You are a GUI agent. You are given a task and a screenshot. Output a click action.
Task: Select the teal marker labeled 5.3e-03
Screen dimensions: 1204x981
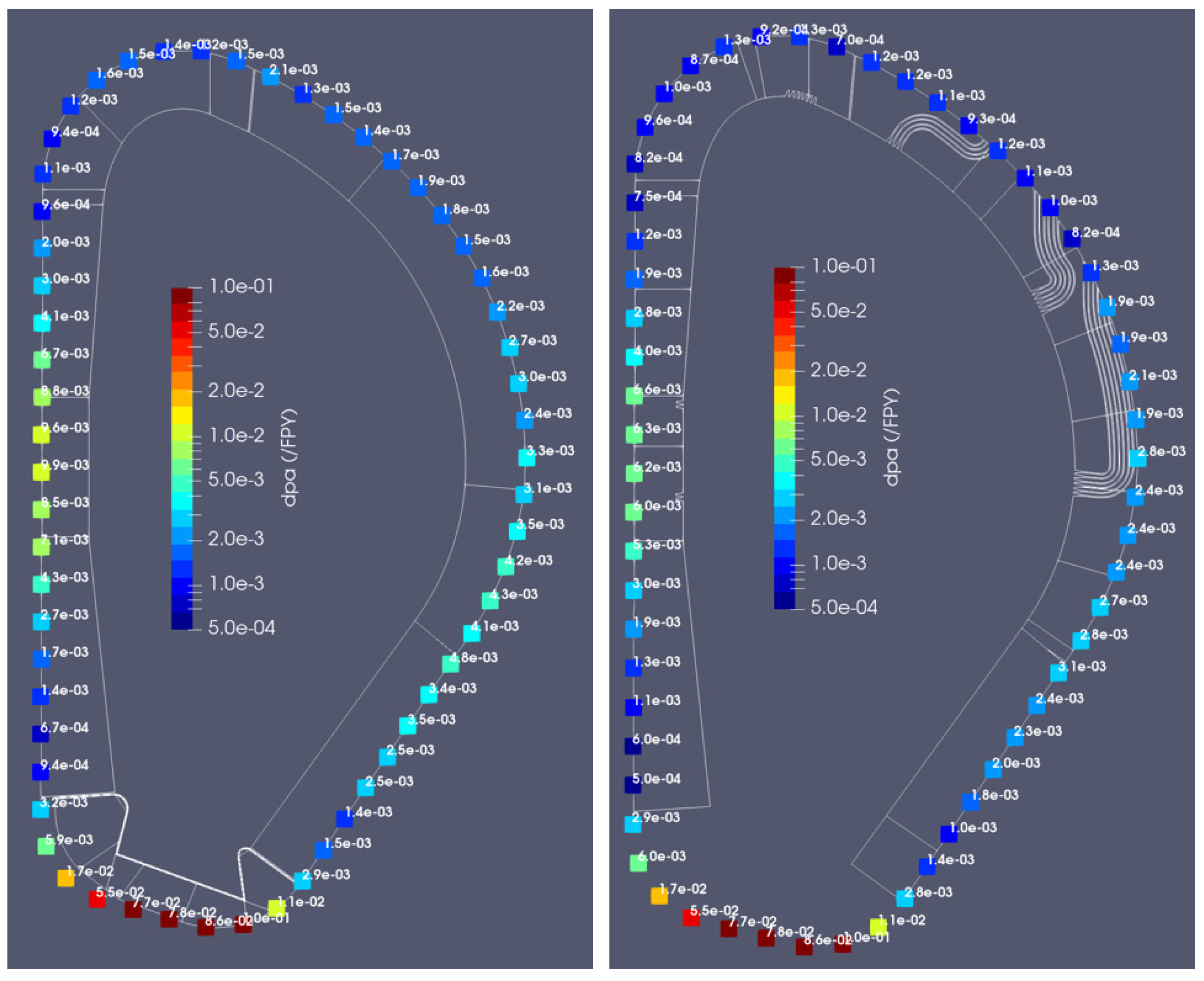coord(634,551)
